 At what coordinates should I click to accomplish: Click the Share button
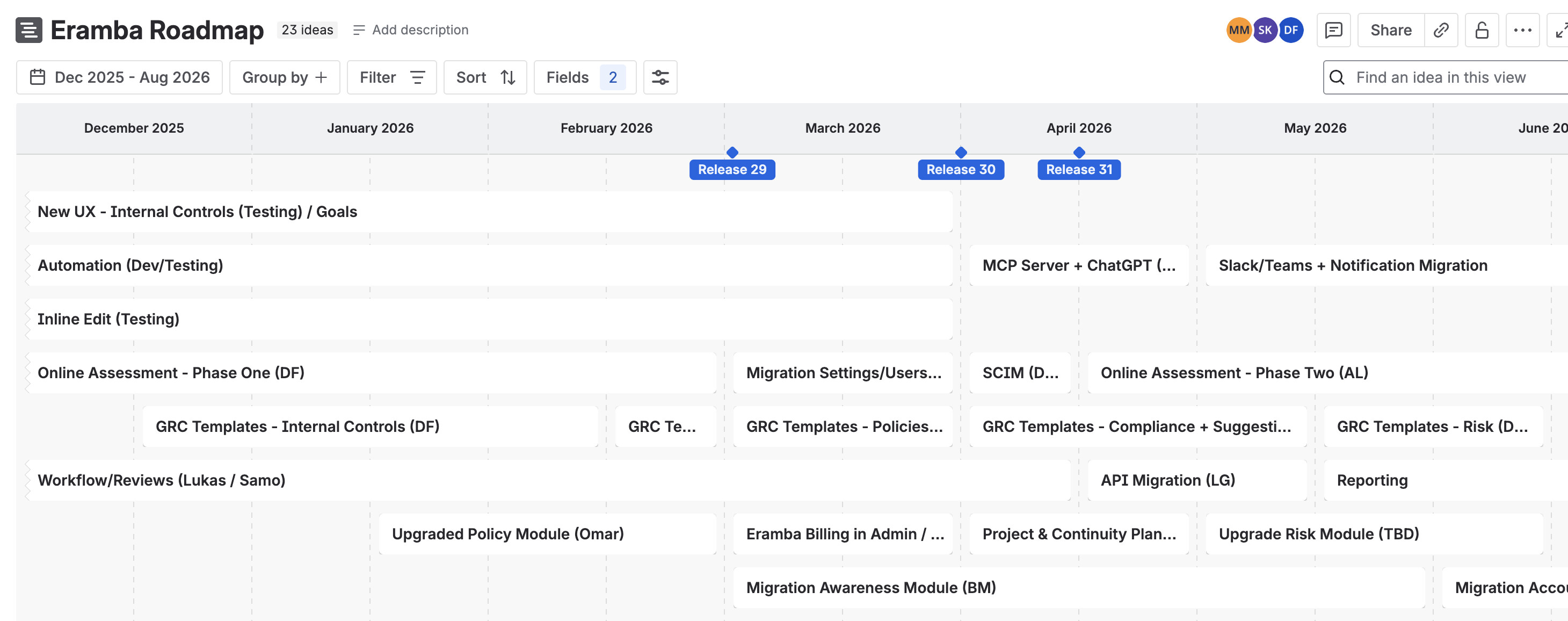click(1390, 30)
